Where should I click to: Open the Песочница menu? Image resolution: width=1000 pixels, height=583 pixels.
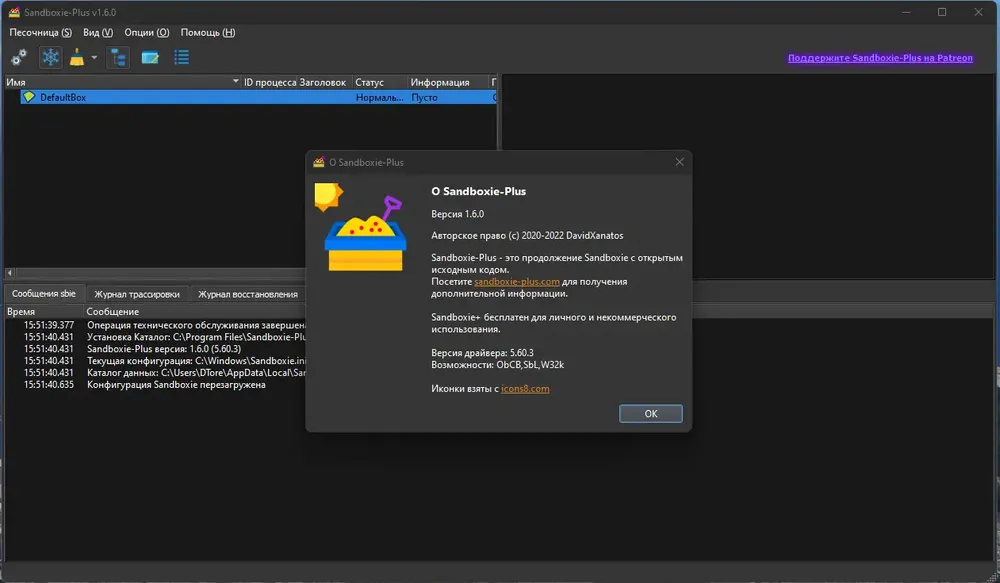[40, 33]
